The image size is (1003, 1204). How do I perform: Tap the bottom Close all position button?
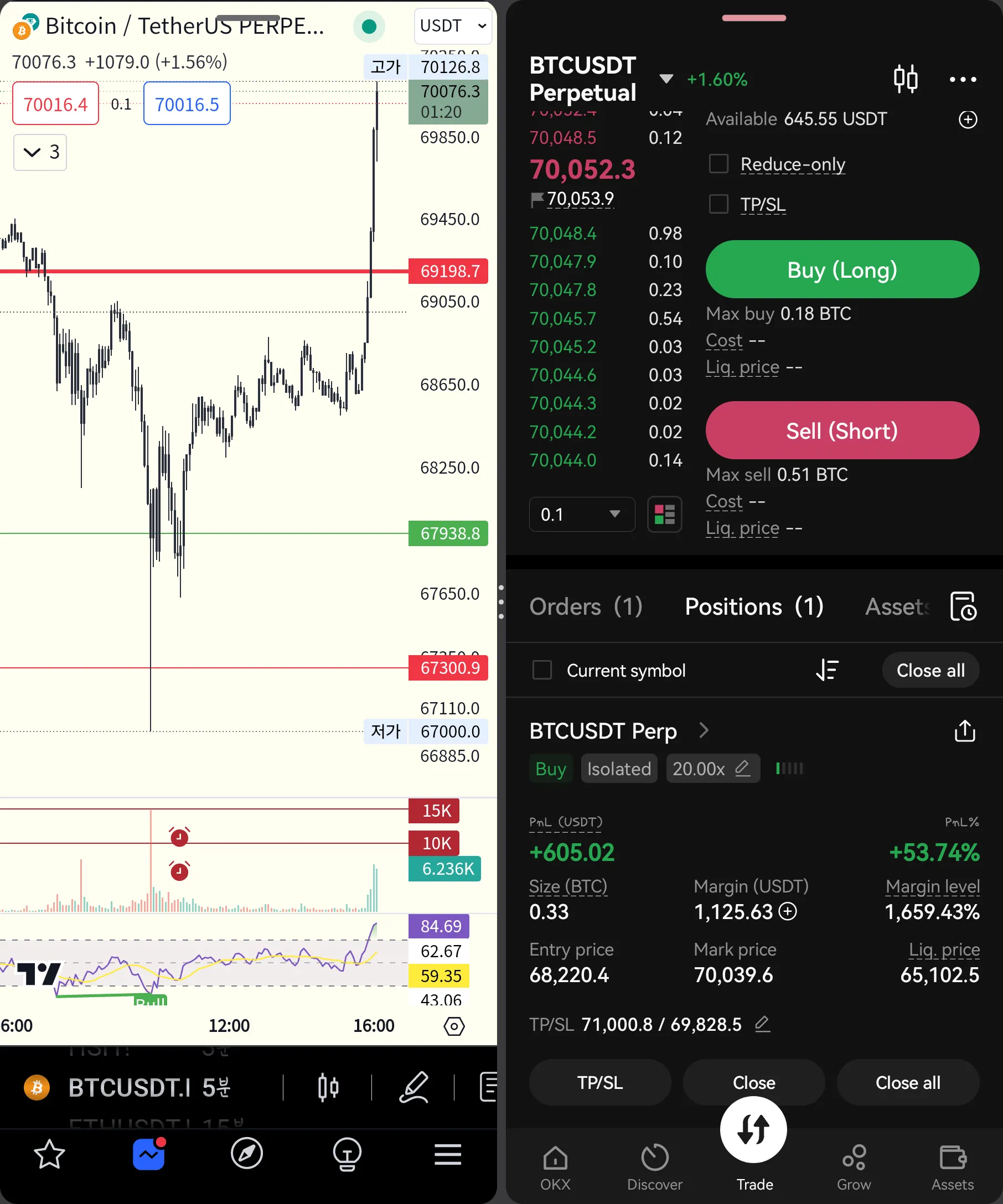click(x=908, y=1082)
